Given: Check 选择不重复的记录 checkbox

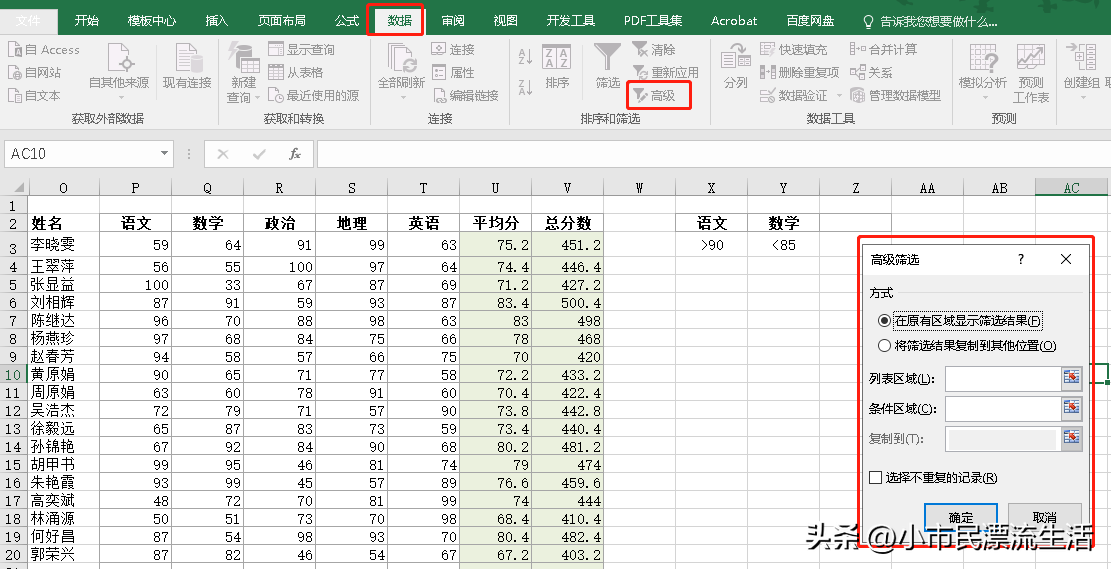Looking at the screenshot, I should pyautogui.click(x=876, y=478).
